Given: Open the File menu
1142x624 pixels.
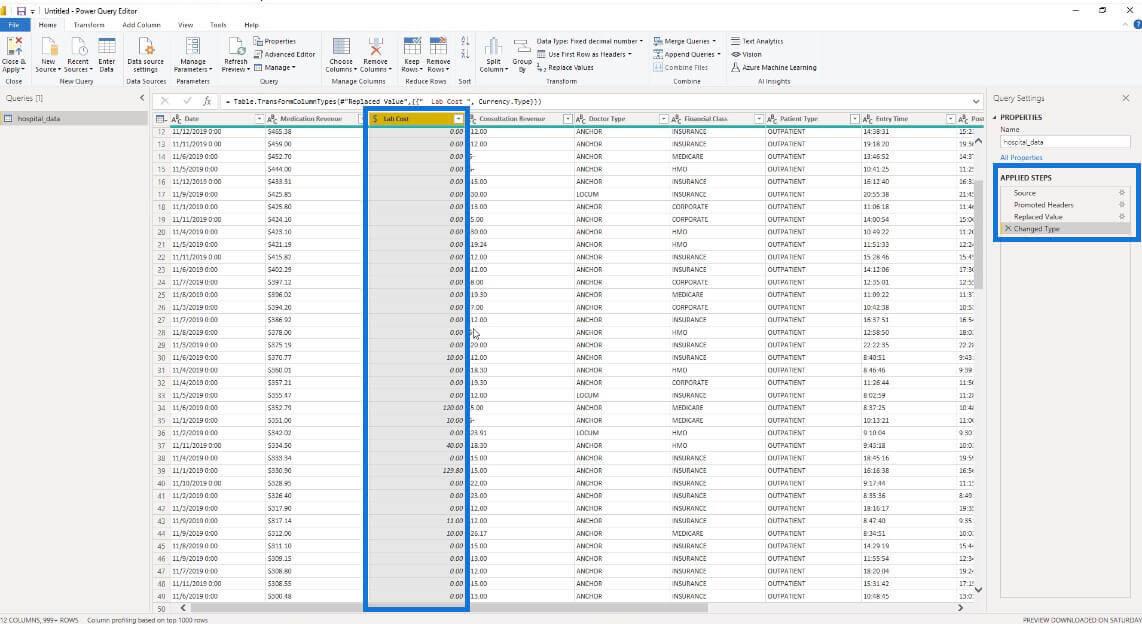Looking at the screenshot, I should point(14,25).
